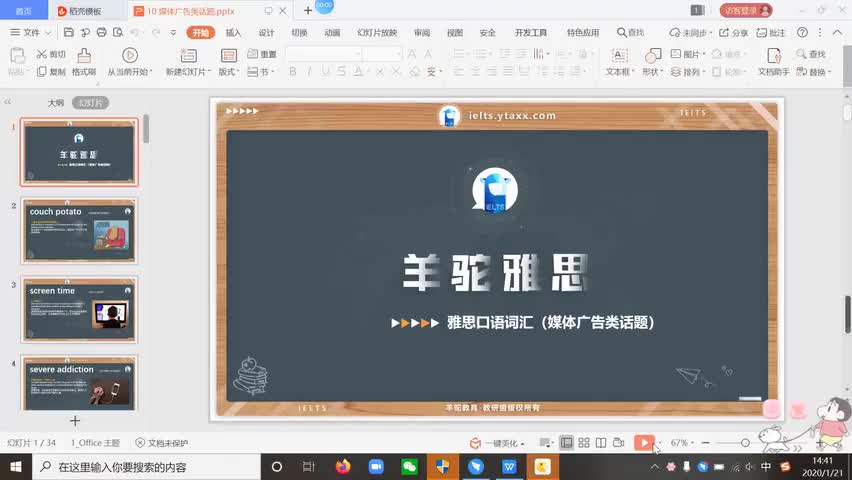Open the Document Assistant (文档助手)
Image resolution: width=852 pixels, height=480 pixels.
(774, 62)
